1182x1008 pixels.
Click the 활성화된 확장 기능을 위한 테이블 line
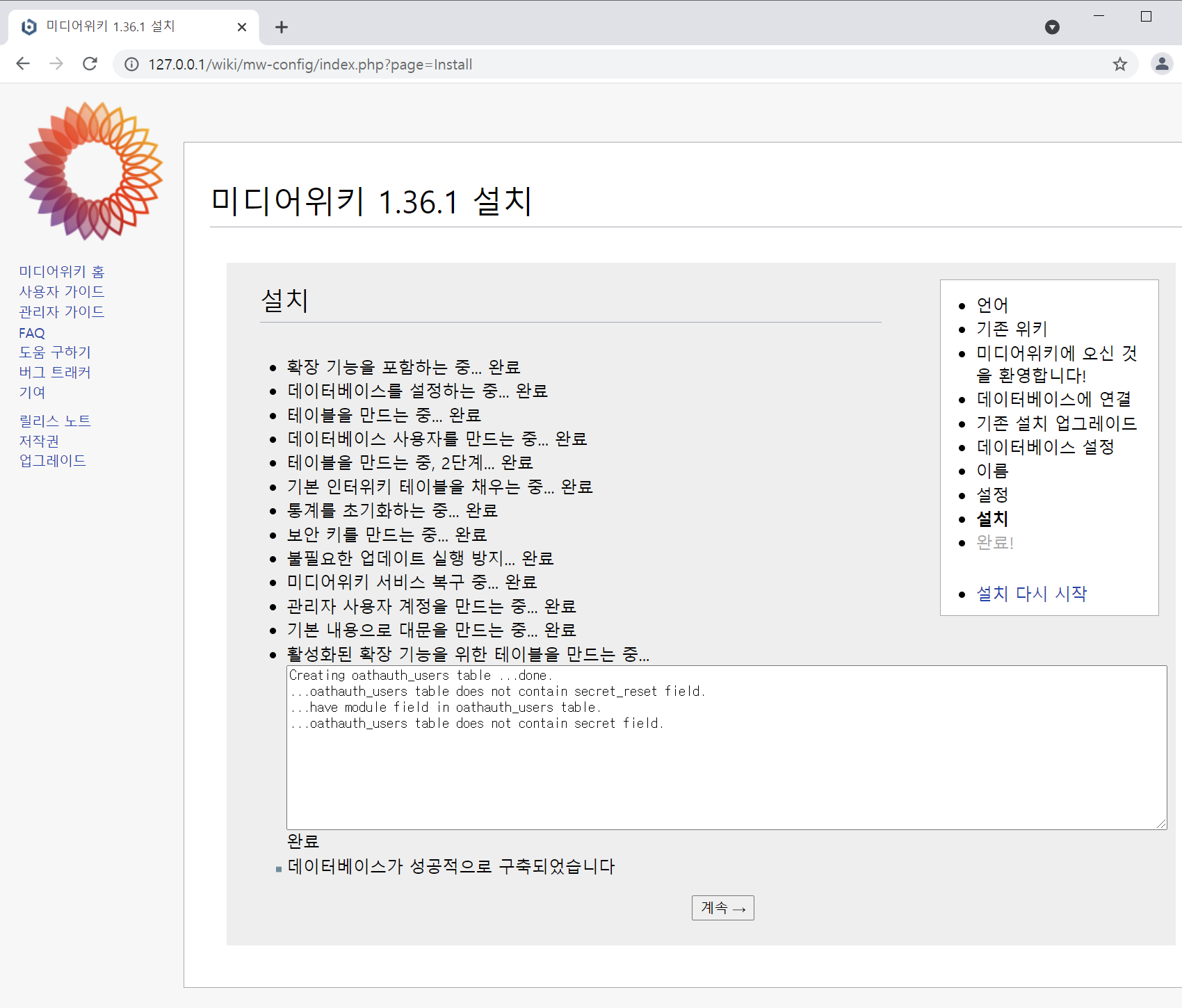coord(469,653)
